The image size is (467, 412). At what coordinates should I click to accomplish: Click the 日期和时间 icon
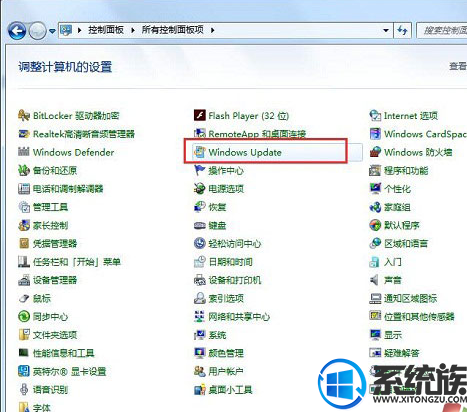pos(200,262)
